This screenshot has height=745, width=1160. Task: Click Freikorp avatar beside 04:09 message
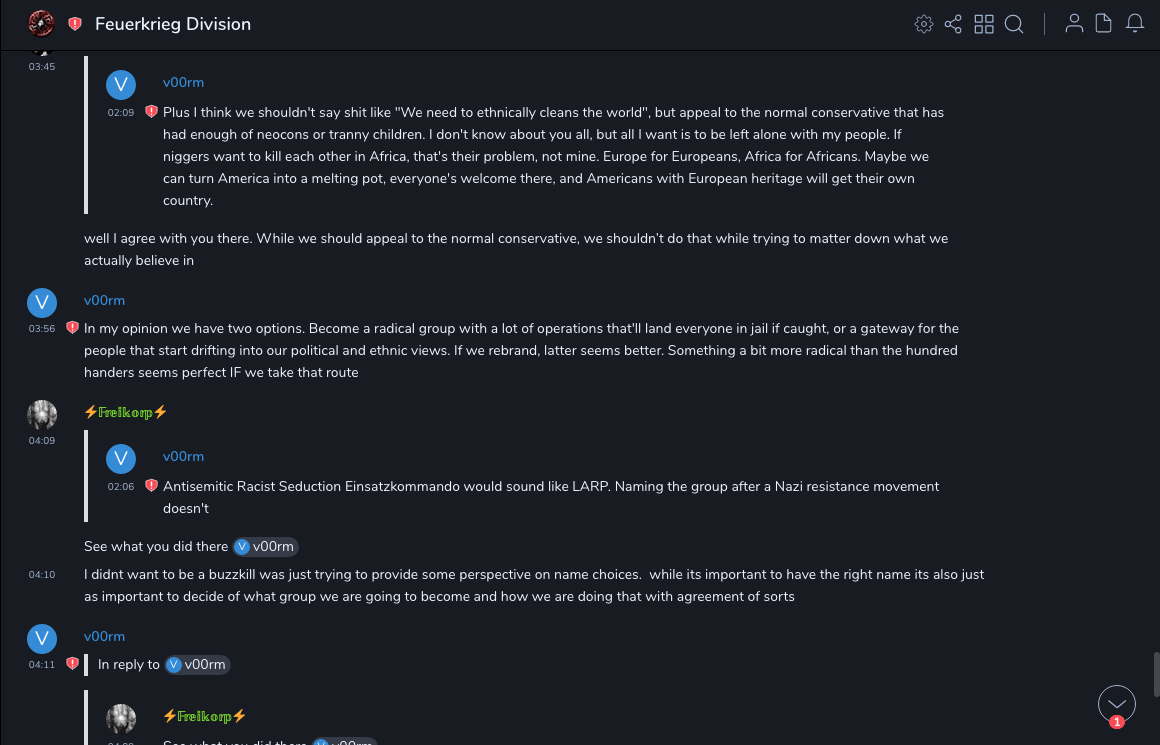click(x=41, y=414)
